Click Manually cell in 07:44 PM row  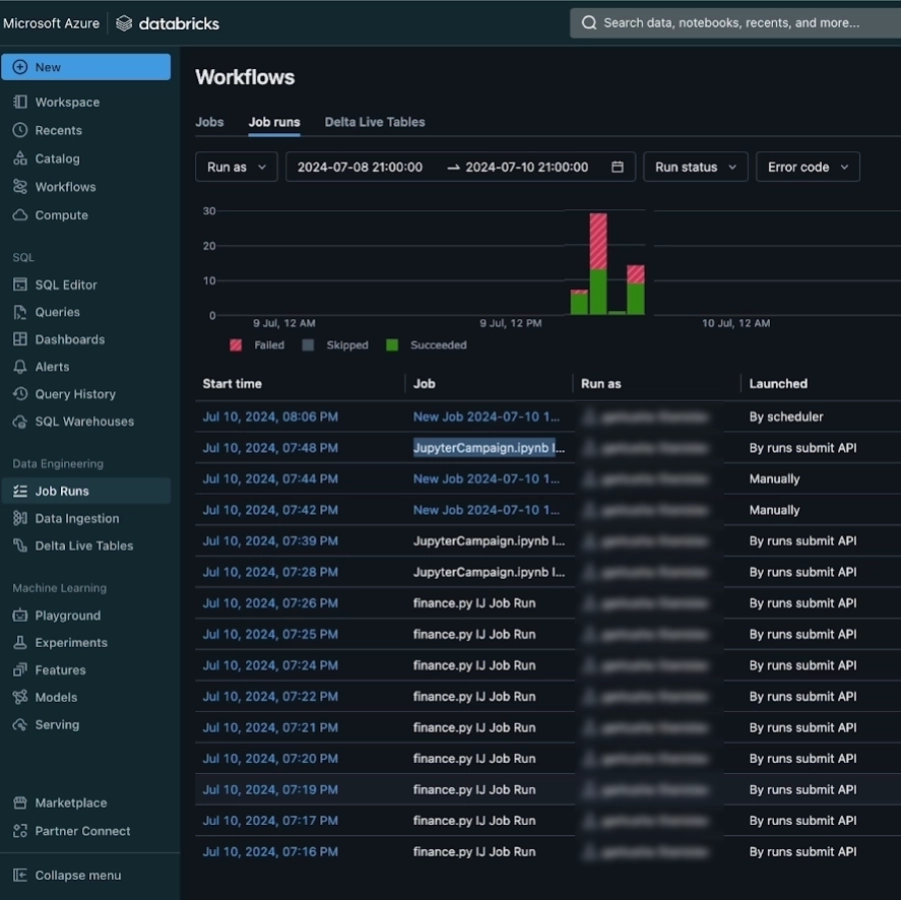click(x=774, y=479)
